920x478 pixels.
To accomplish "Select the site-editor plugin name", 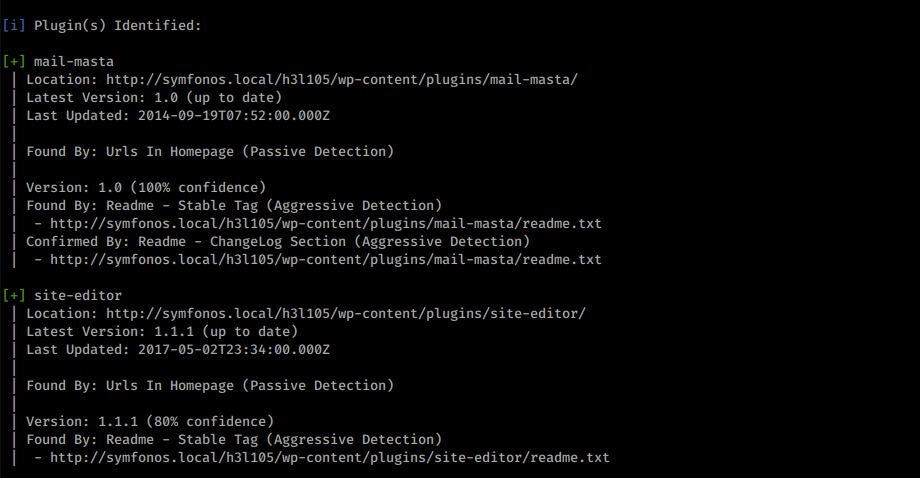I will (78, 296).
